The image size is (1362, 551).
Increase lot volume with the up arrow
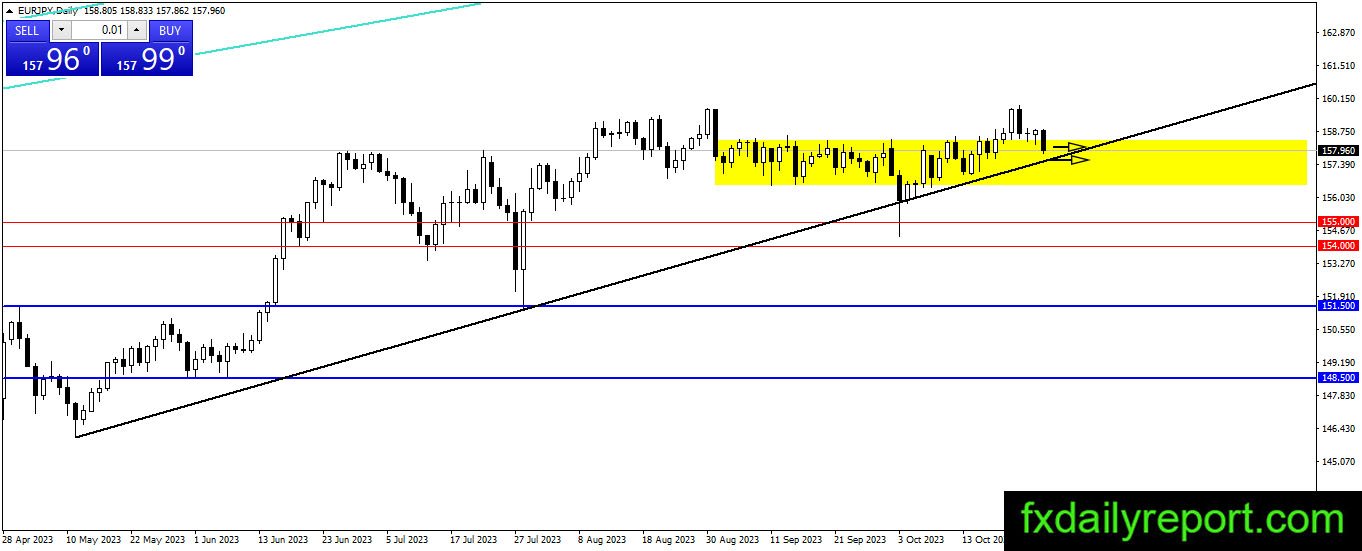click(136, 30)
